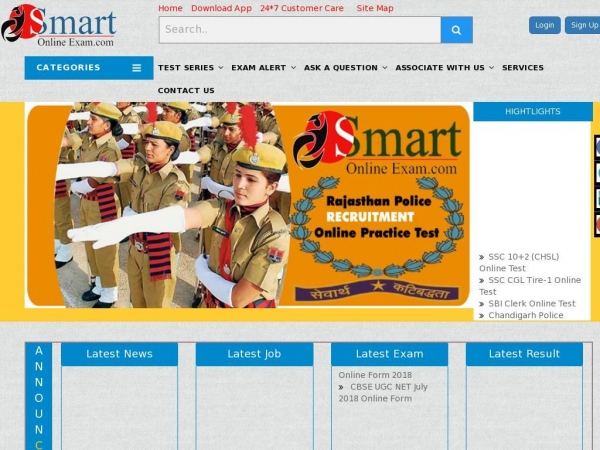
Task: Open the Ask A Question menu
Action: [341, 68]
